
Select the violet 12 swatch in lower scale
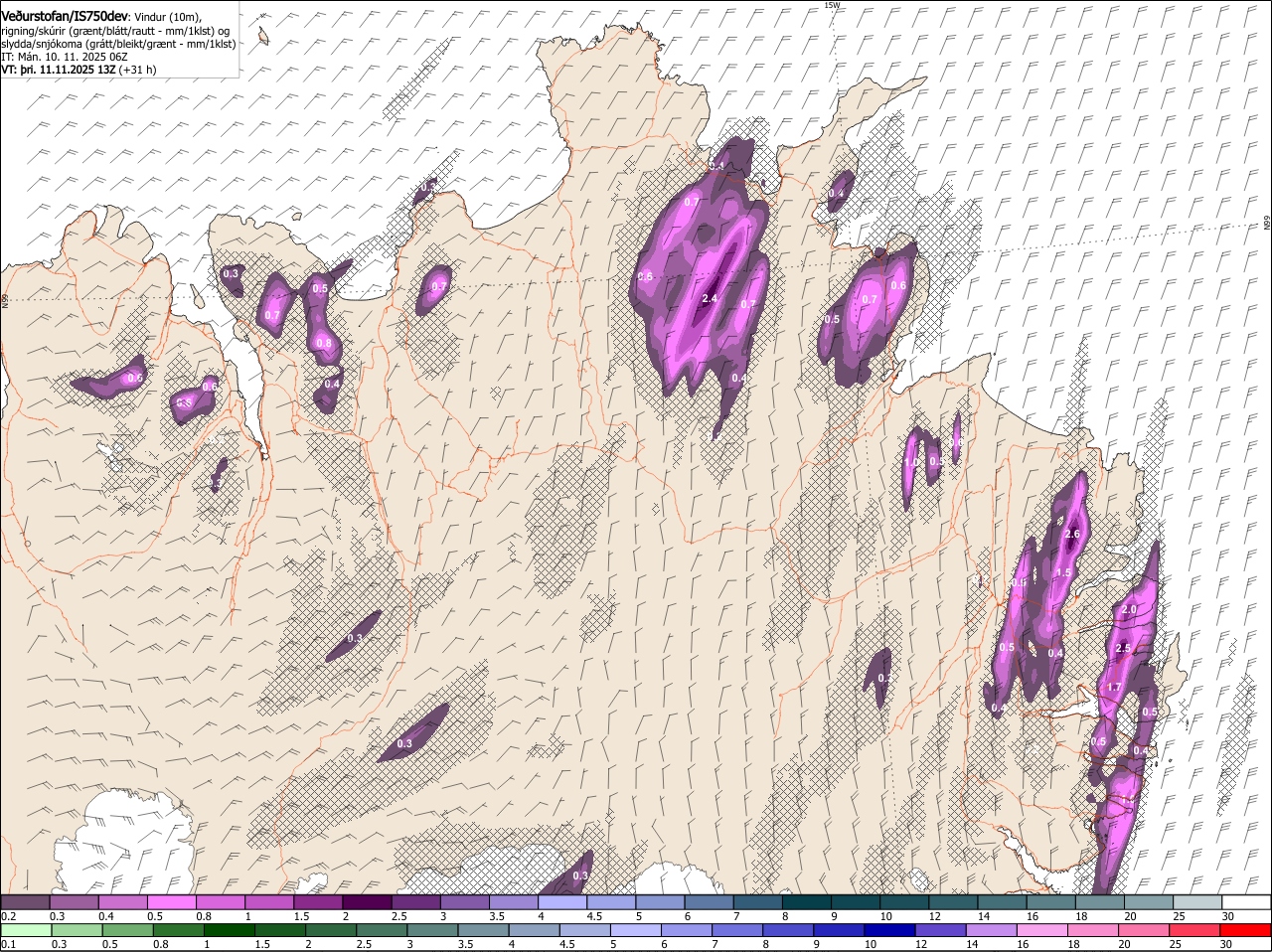click(941, 931)
